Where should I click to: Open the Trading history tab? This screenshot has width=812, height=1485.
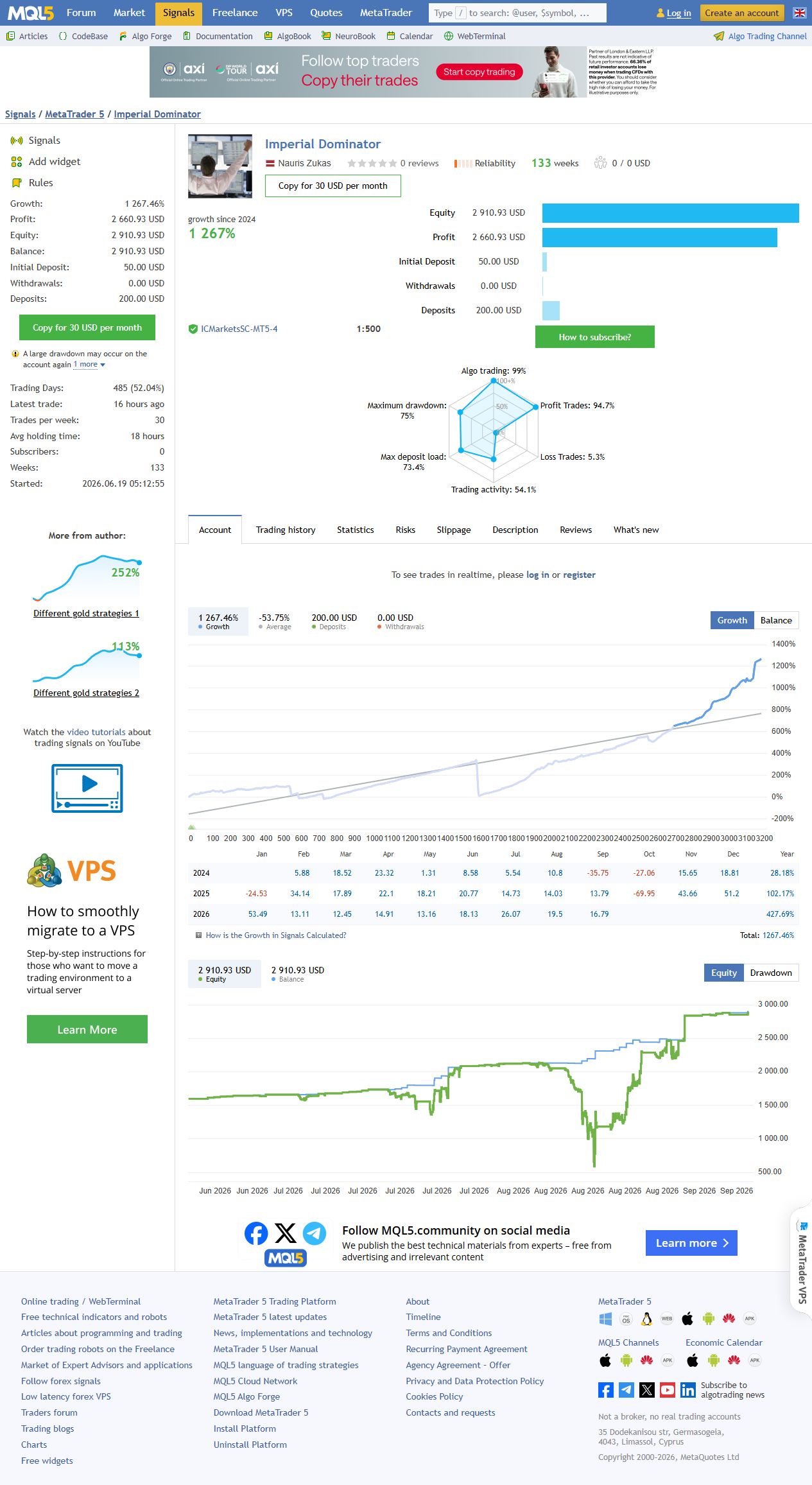(x=286, y=530)
